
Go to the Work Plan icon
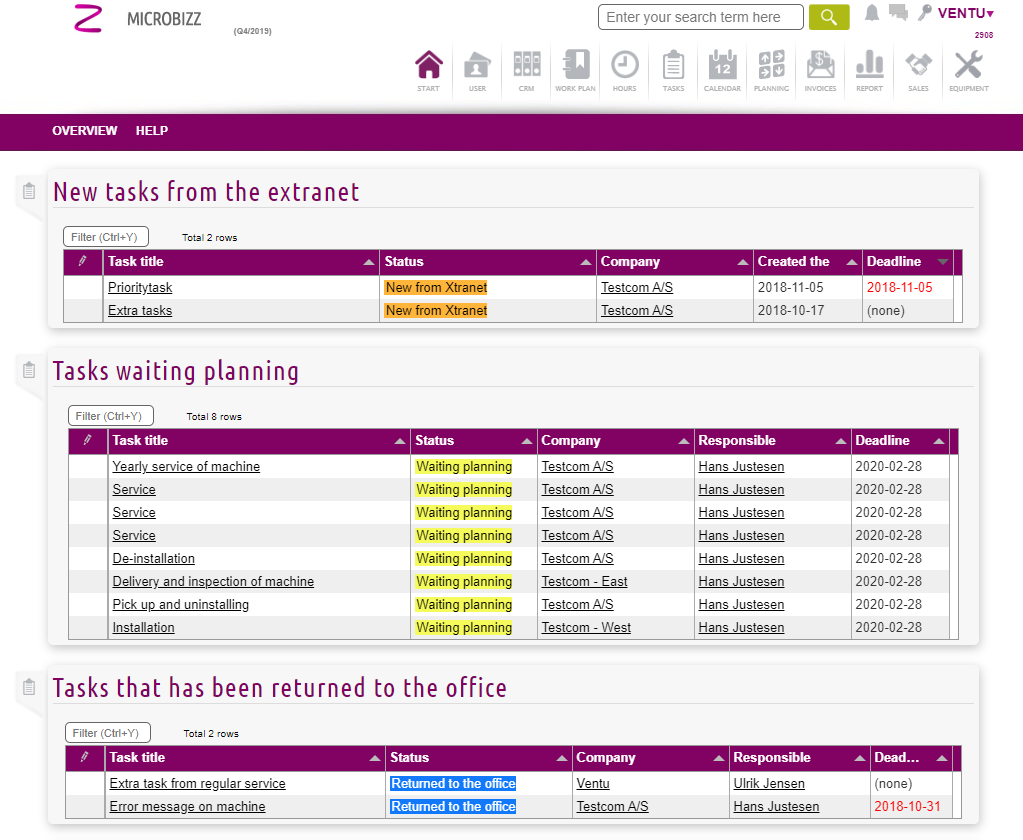[x=575, y=67]
